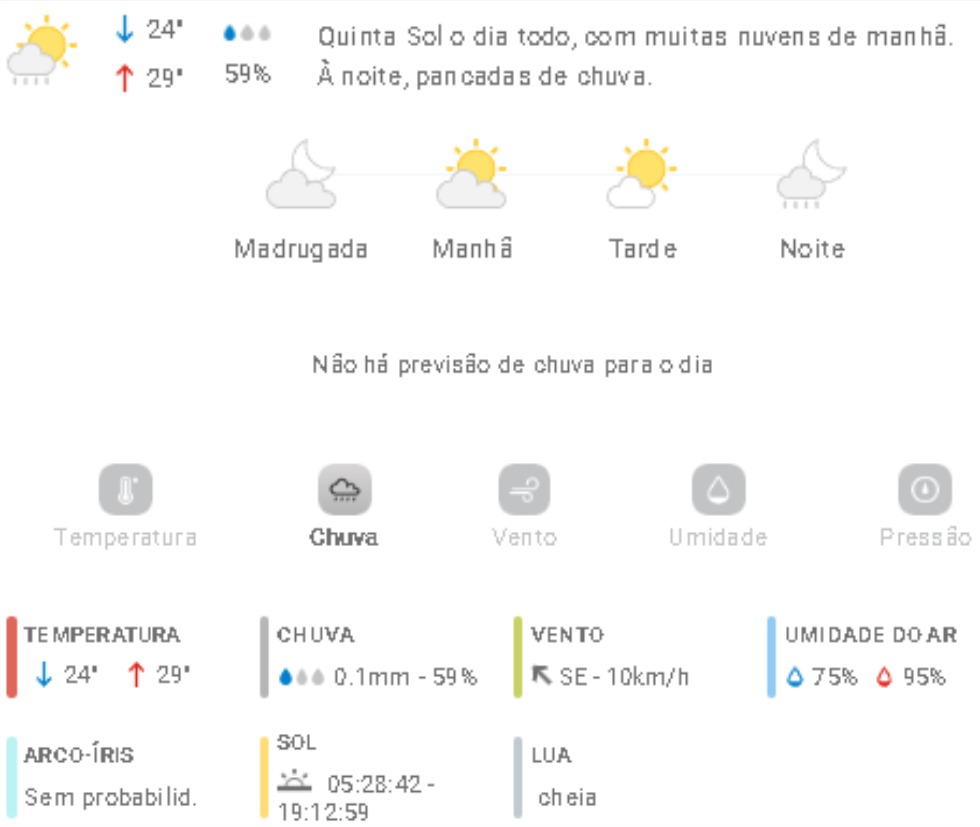
Task: Switch to the Temperatura tab label
Action: click(125, 537)
